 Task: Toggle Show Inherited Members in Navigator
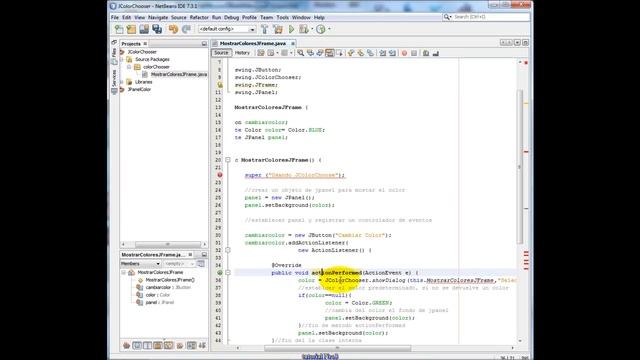pos(127,346)
